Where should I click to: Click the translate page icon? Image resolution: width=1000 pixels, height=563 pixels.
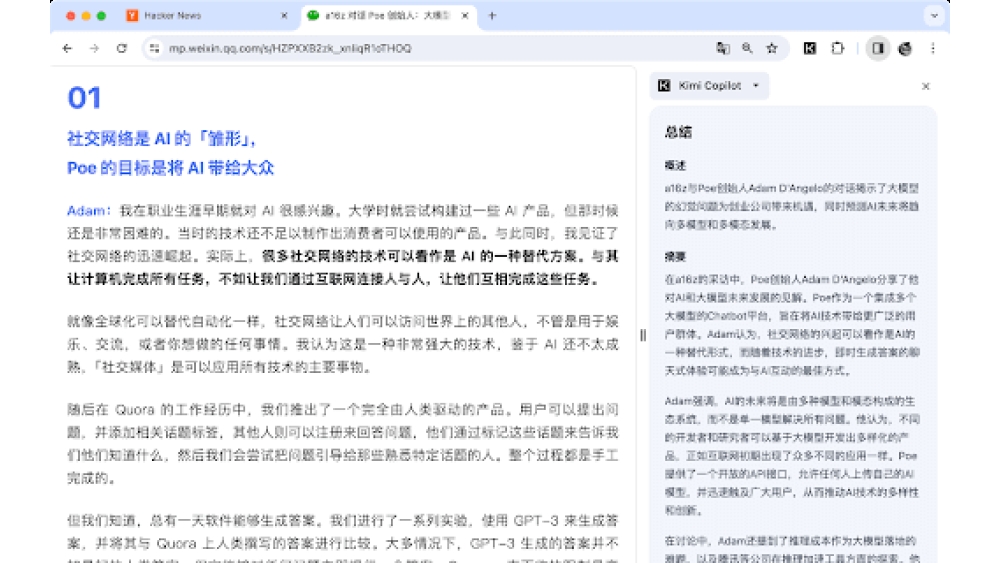723,48
